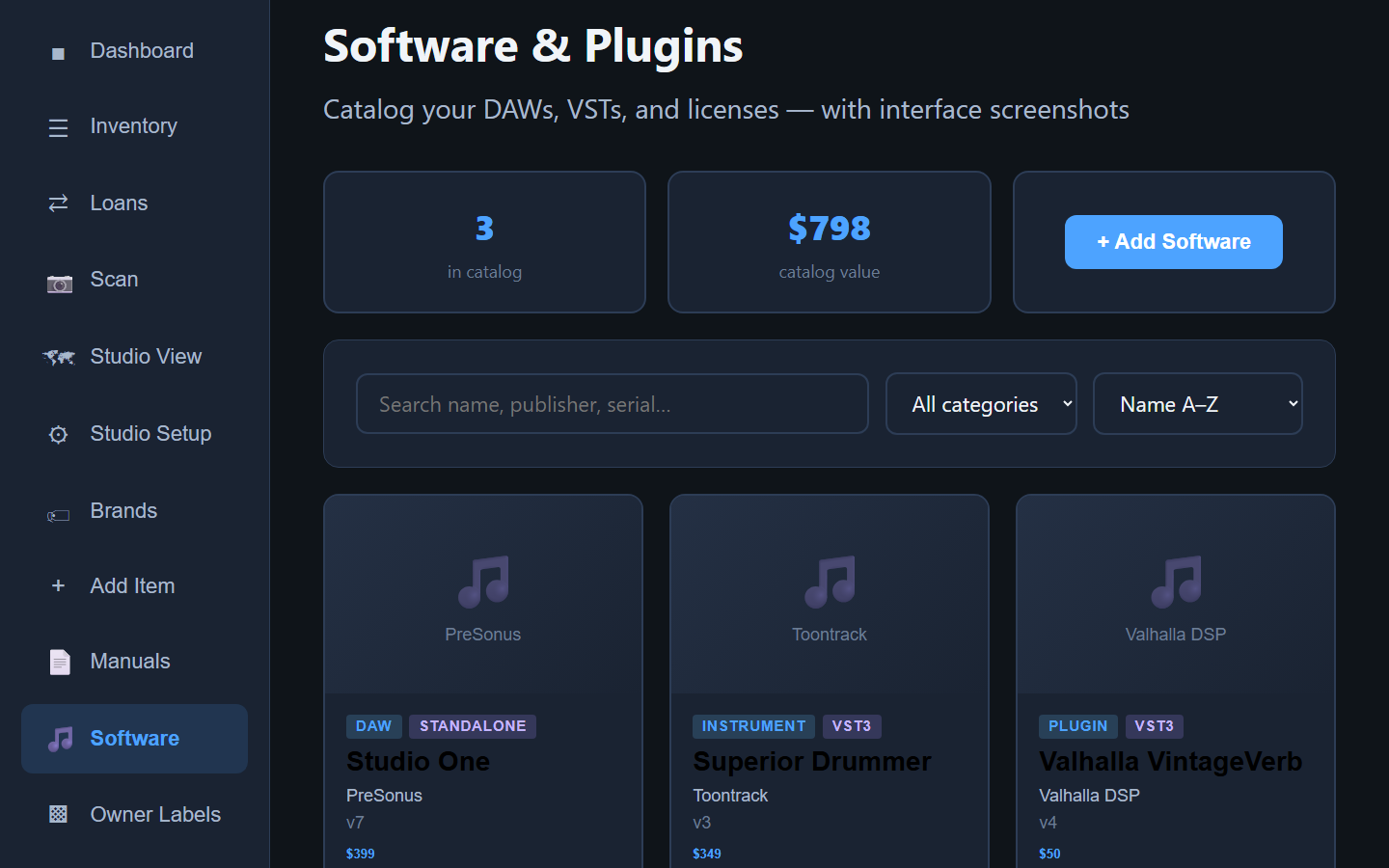Click the v3 version on Superior Drummer
Image resolution: width=1389 pixels, height=868 pixels.
[701, 823]
